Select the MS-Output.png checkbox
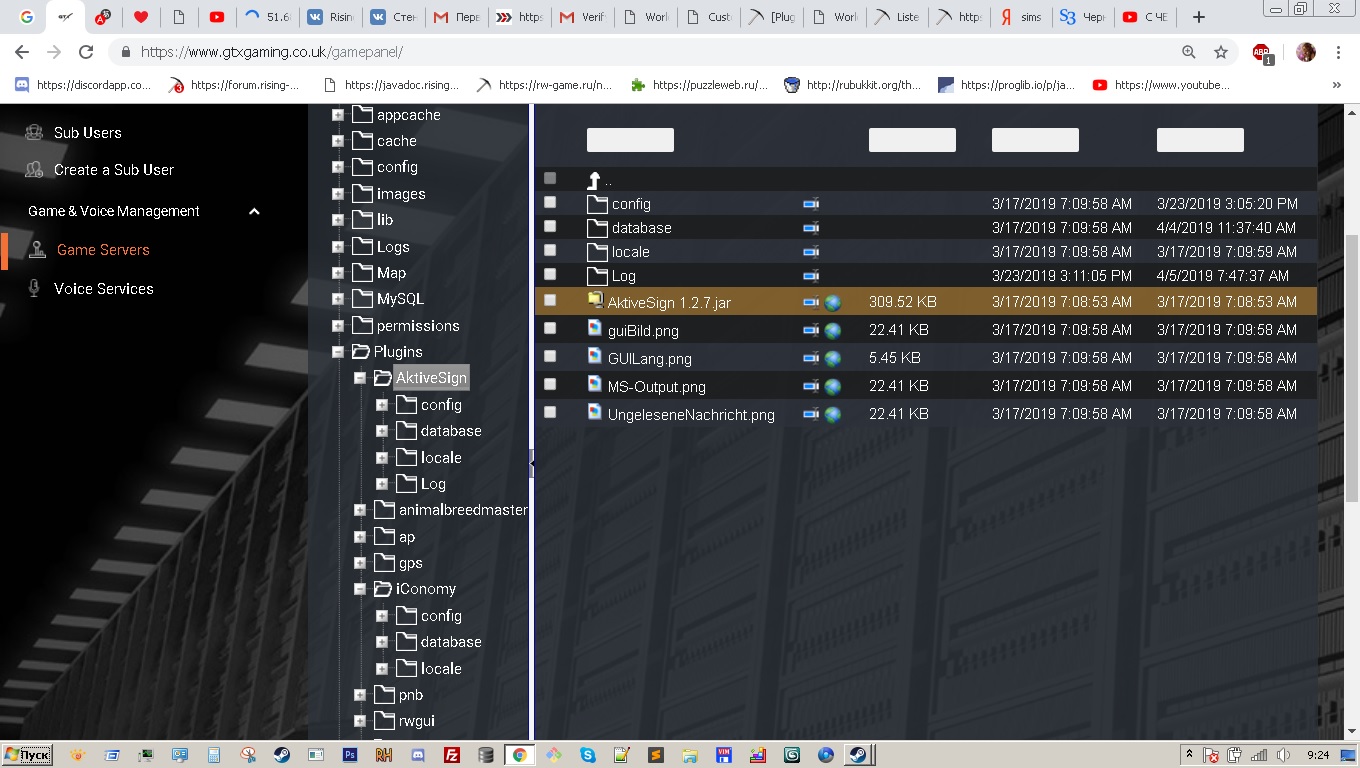 (550, 384)
